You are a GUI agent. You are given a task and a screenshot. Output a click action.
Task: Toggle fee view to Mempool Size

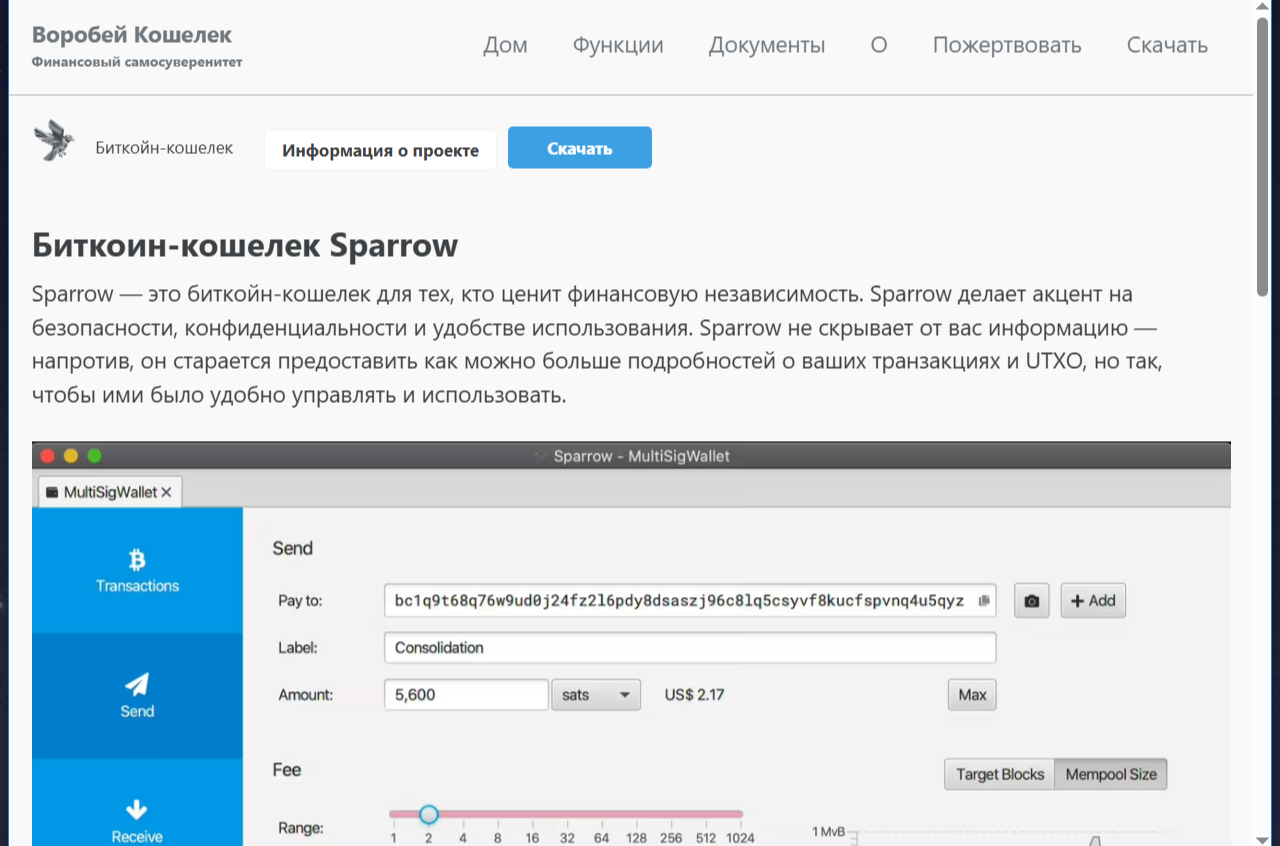tap(1110, 774)
